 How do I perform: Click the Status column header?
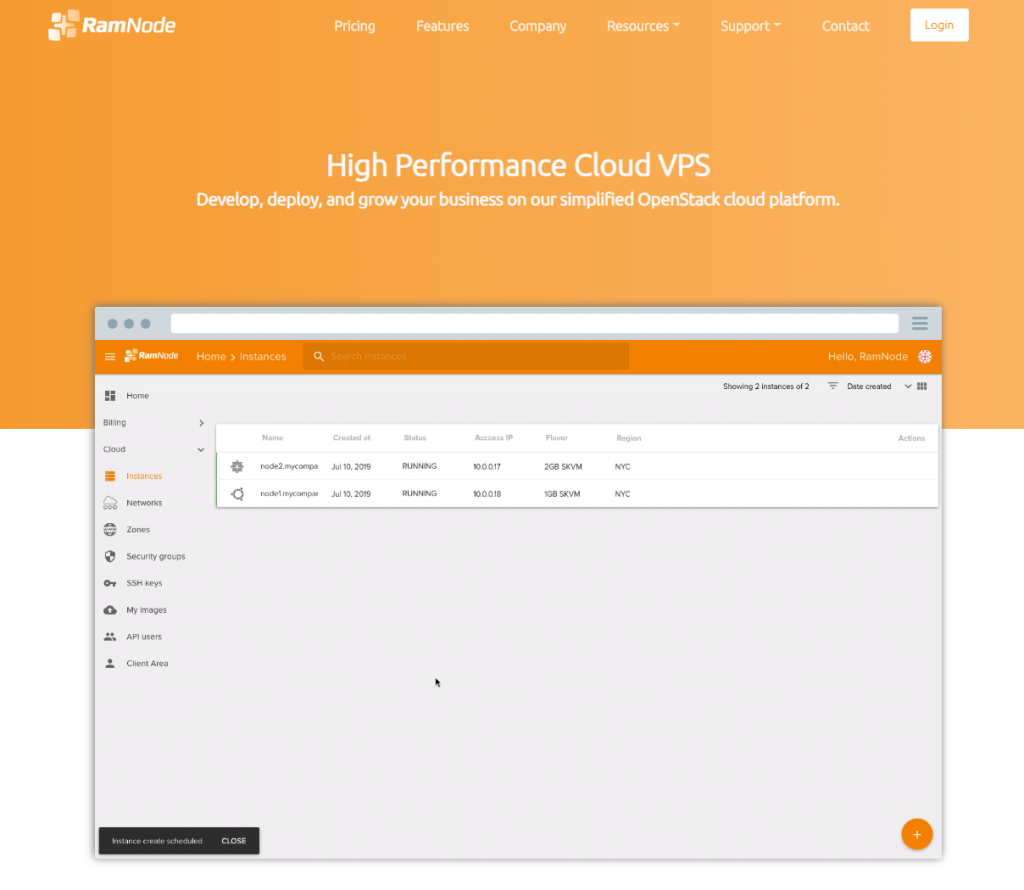pyautogui.click(x=415, y=438)
